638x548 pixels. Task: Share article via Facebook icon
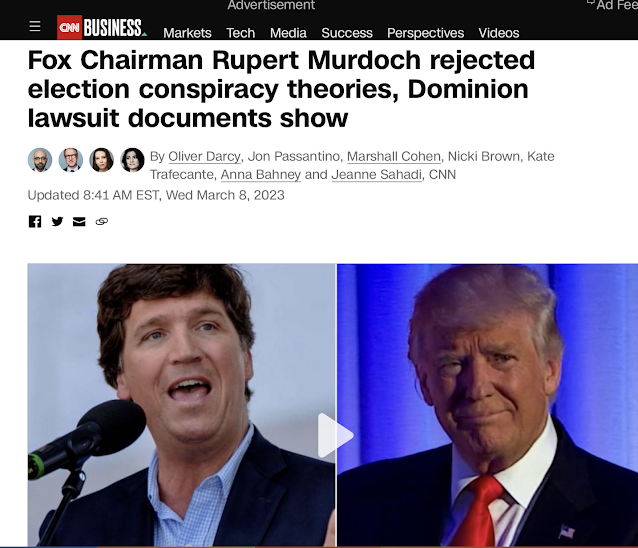(35, 221)
